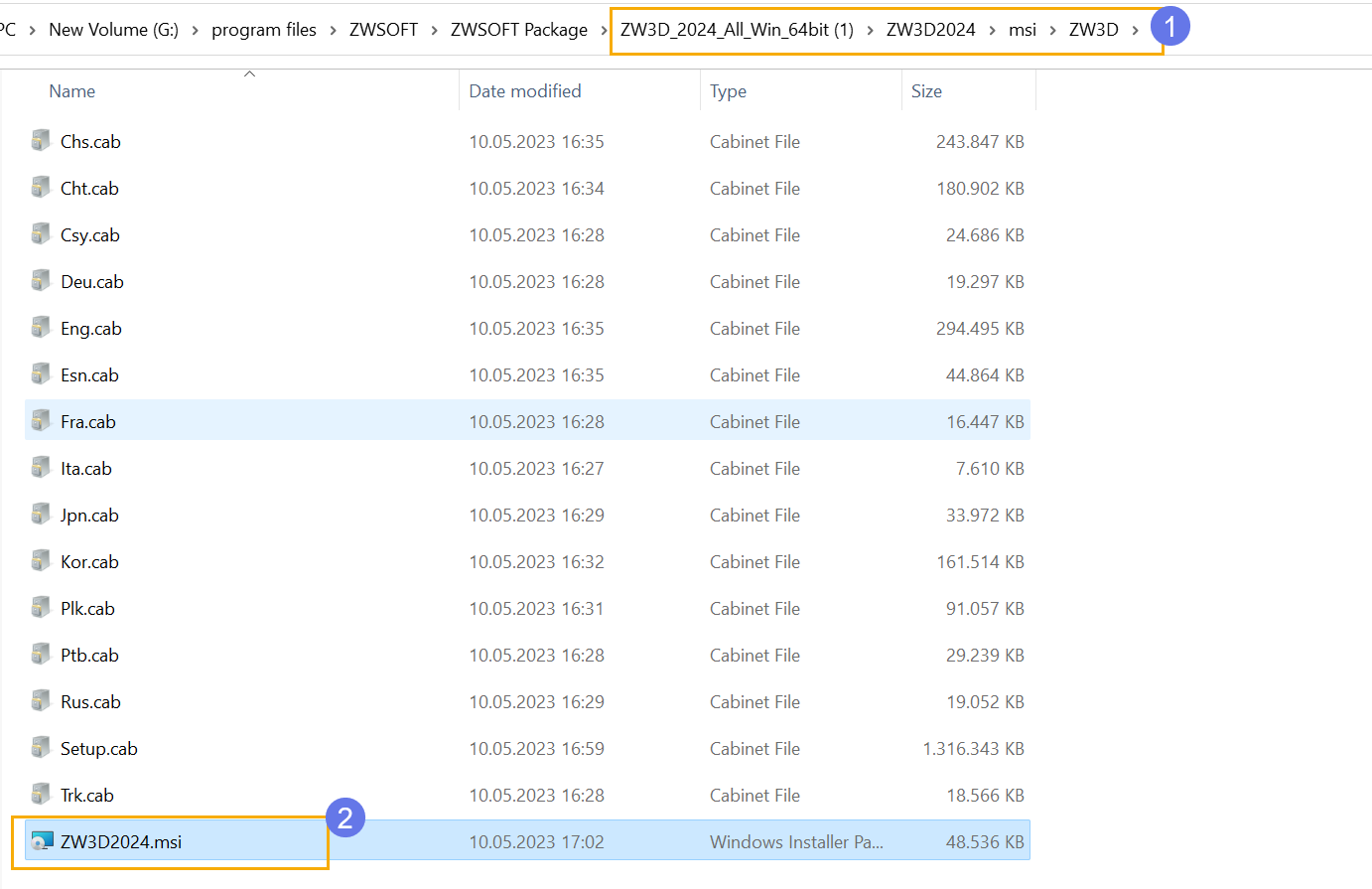Screen dimensions: 1372x889
Task: Expand chevron after ZWSOFT breadcrumb
Action: (434, 31)
